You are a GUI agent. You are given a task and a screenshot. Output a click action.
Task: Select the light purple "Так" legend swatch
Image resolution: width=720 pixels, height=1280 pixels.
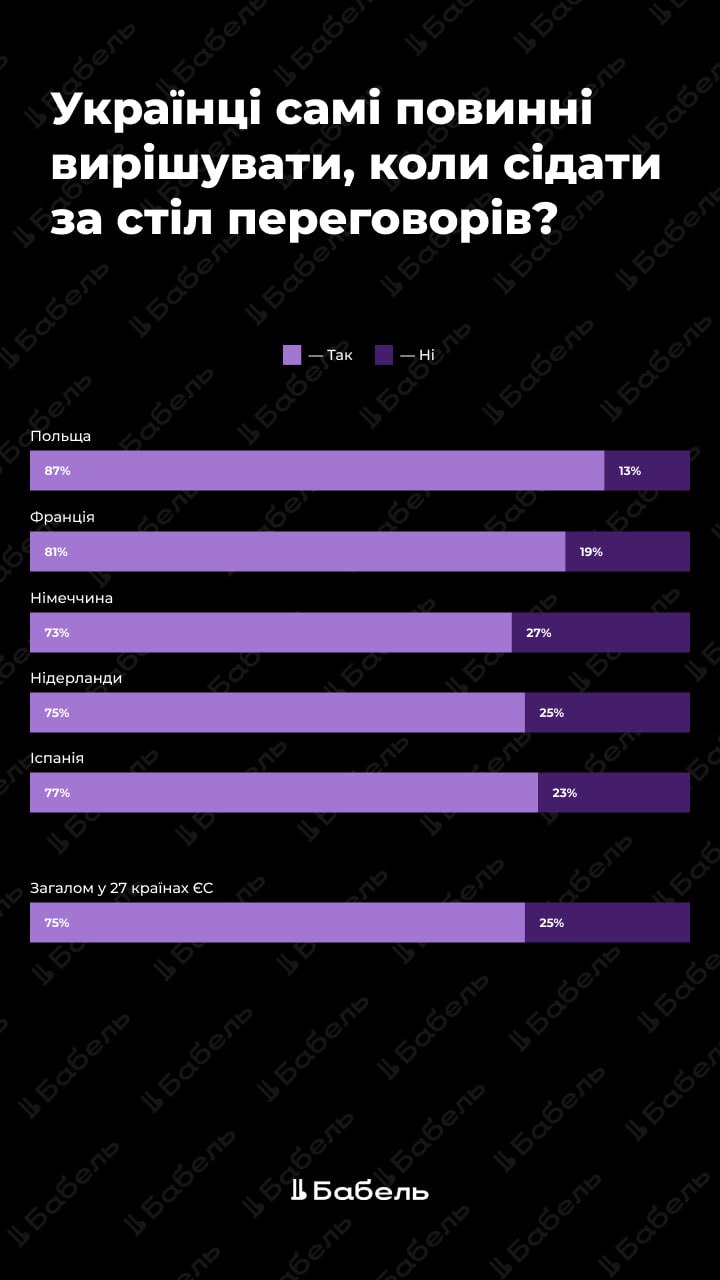coord(292,355)
